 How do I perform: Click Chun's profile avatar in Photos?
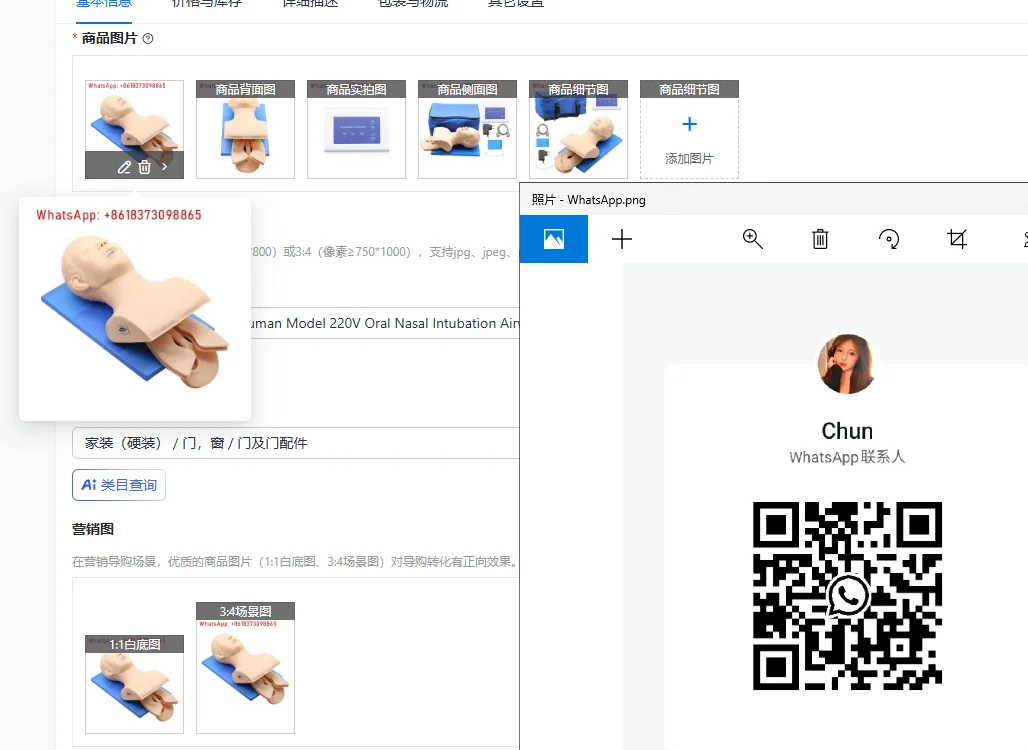(846, 364)
